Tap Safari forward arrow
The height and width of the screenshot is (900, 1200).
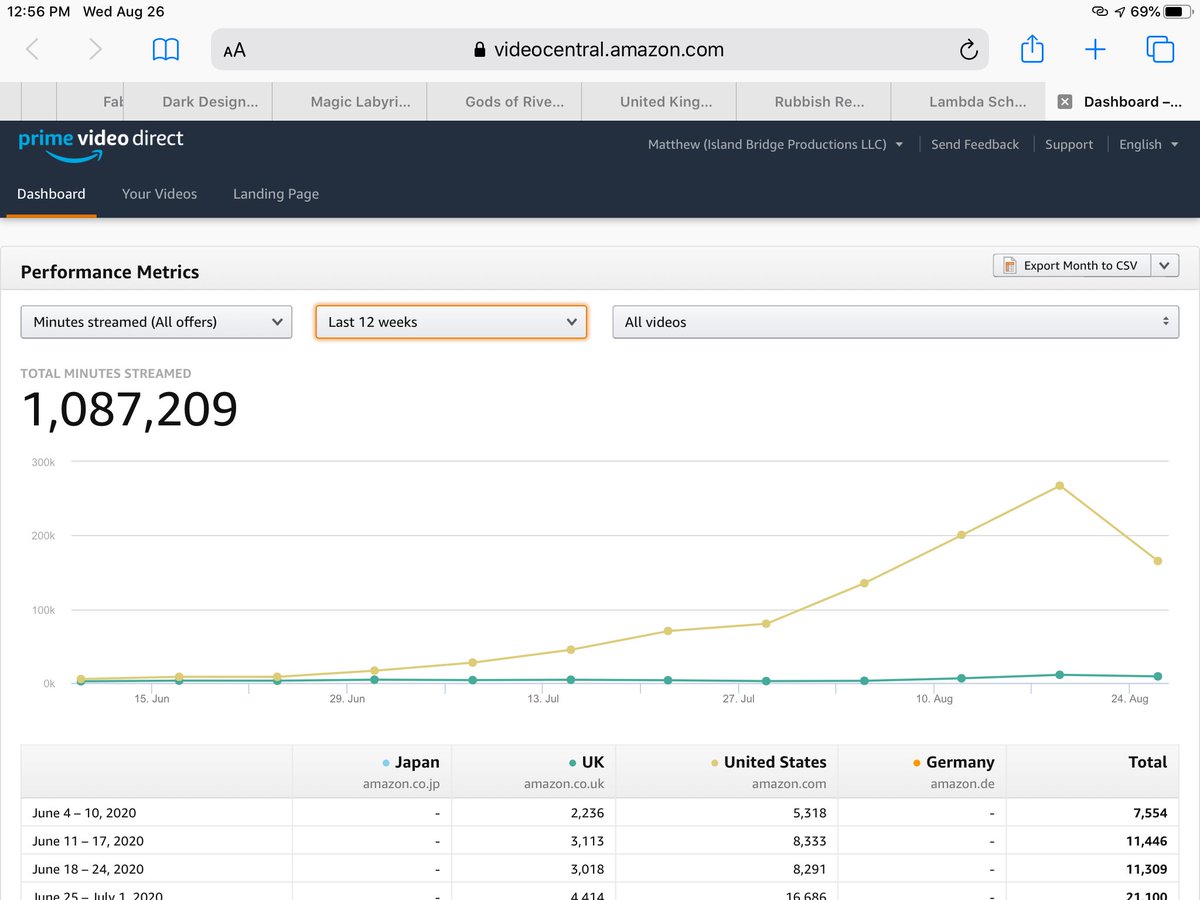[95, 50]
